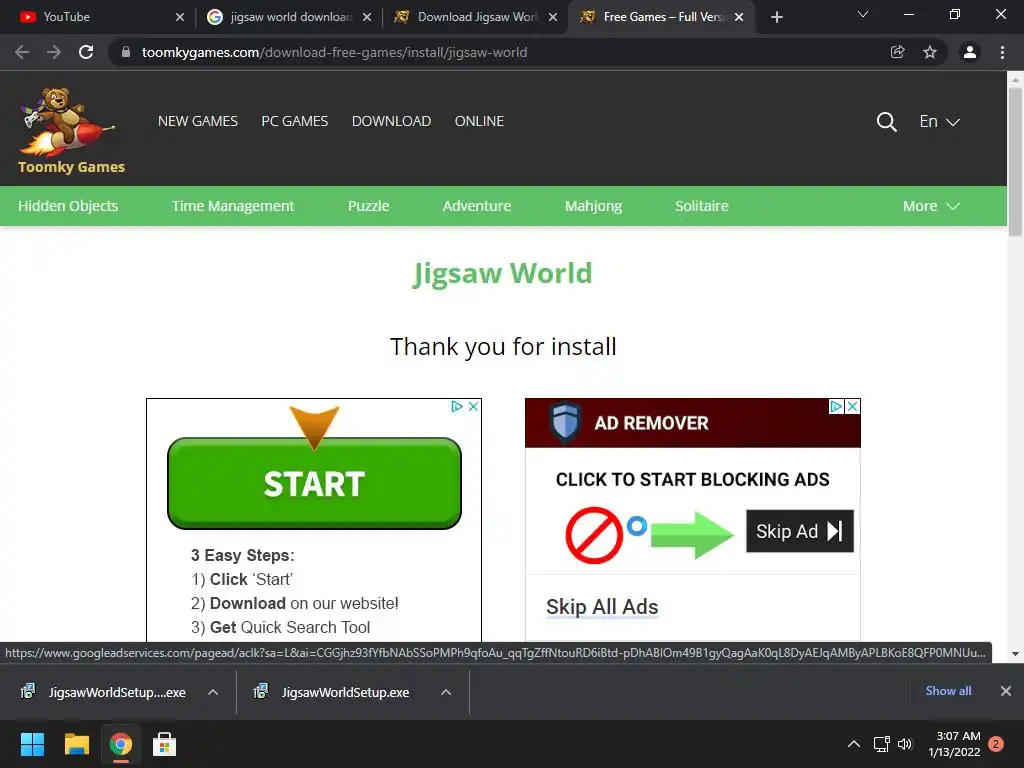The height and width of the screenshot is (768, 1024).
Task: Click the Jigsaw World heading
Action: pyautogui.click(x=502, y=274)
